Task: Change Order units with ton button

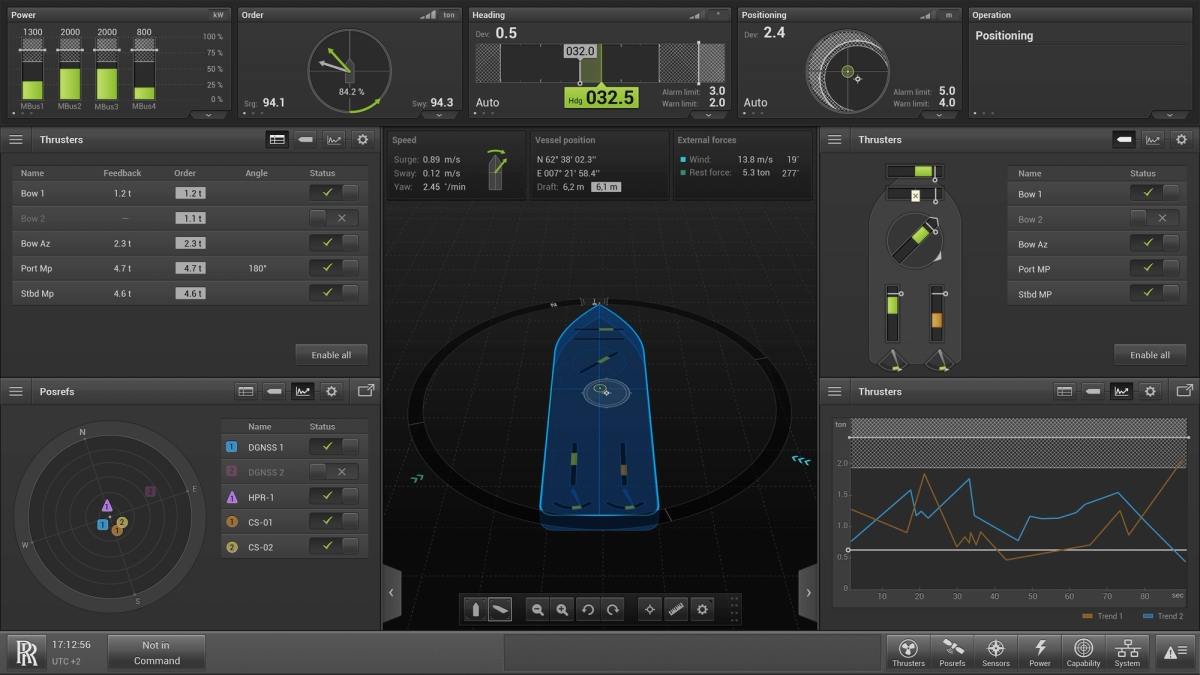Action: (x=449, y=15)
